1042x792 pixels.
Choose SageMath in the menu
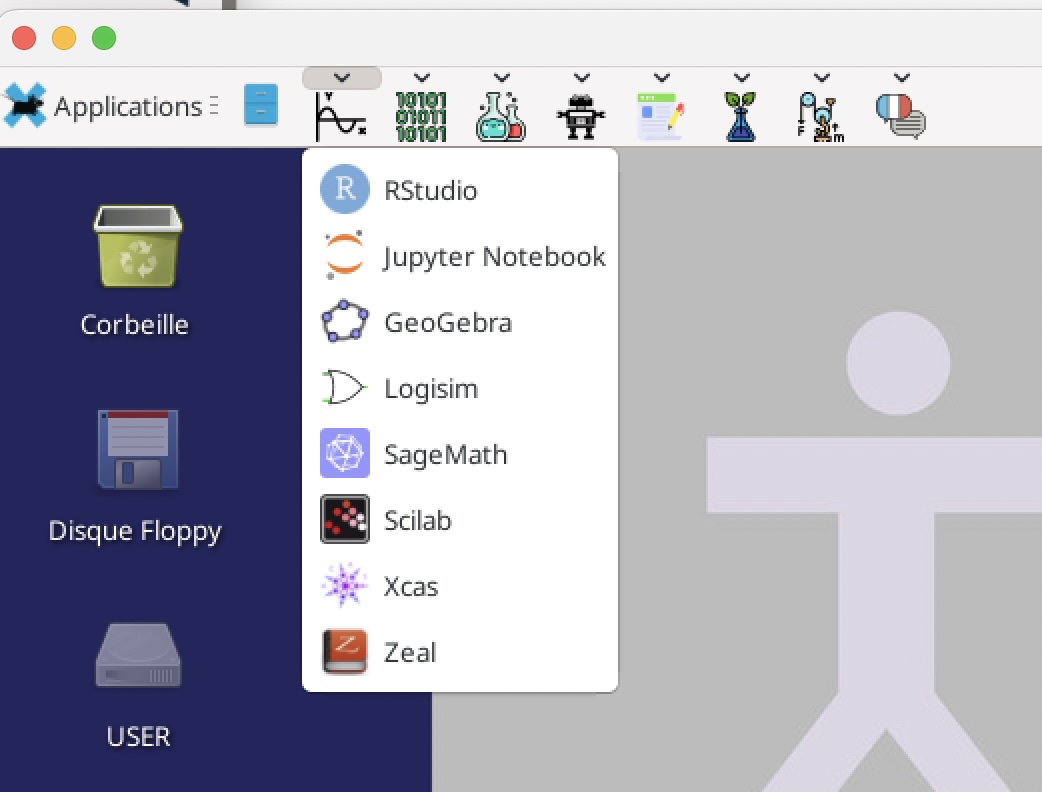tap(460, 454)
